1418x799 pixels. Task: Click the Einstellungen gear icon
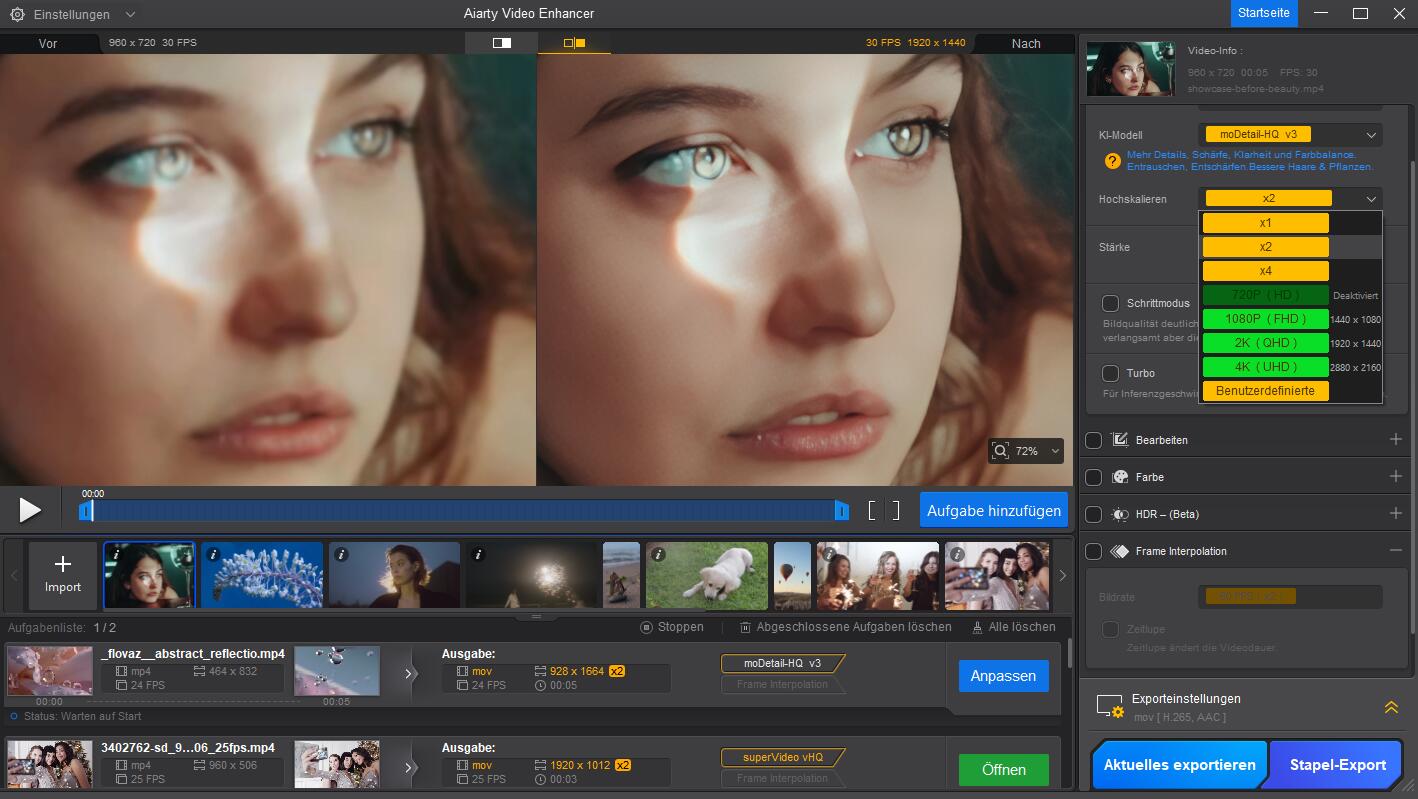(x=17, y=15)
